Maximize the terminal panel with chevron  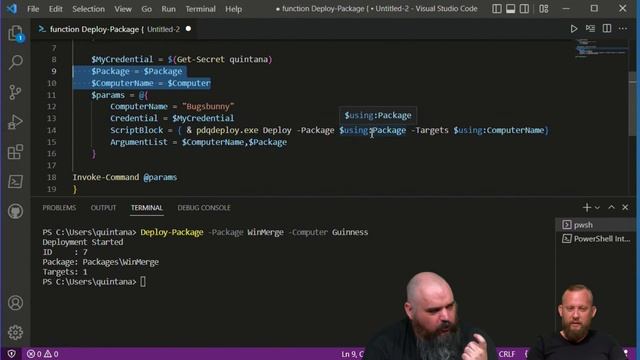[611, 207]
